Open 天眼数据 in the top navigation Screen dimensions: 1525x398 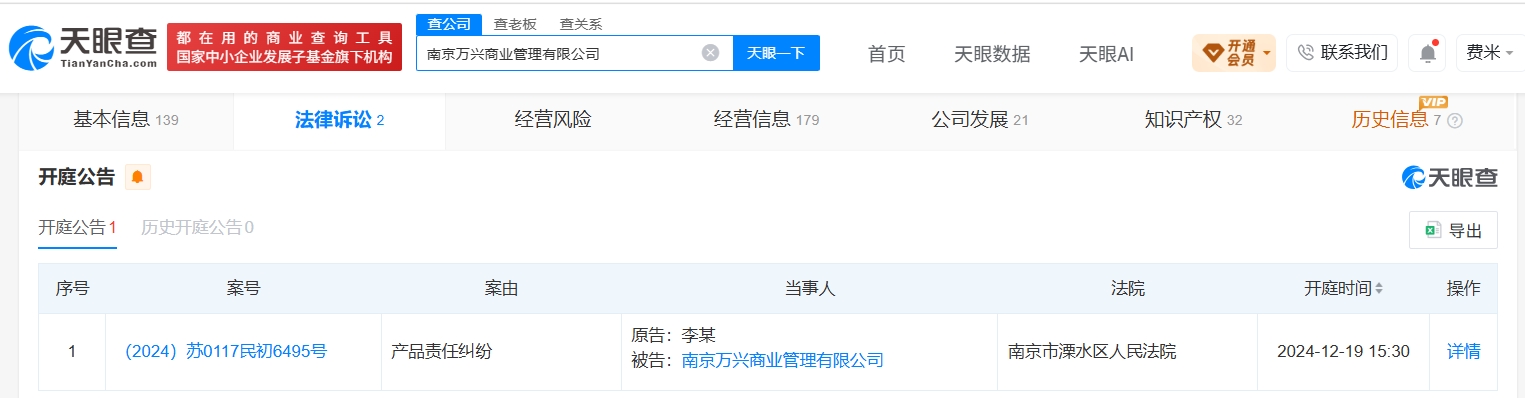(x=992, y=54)
